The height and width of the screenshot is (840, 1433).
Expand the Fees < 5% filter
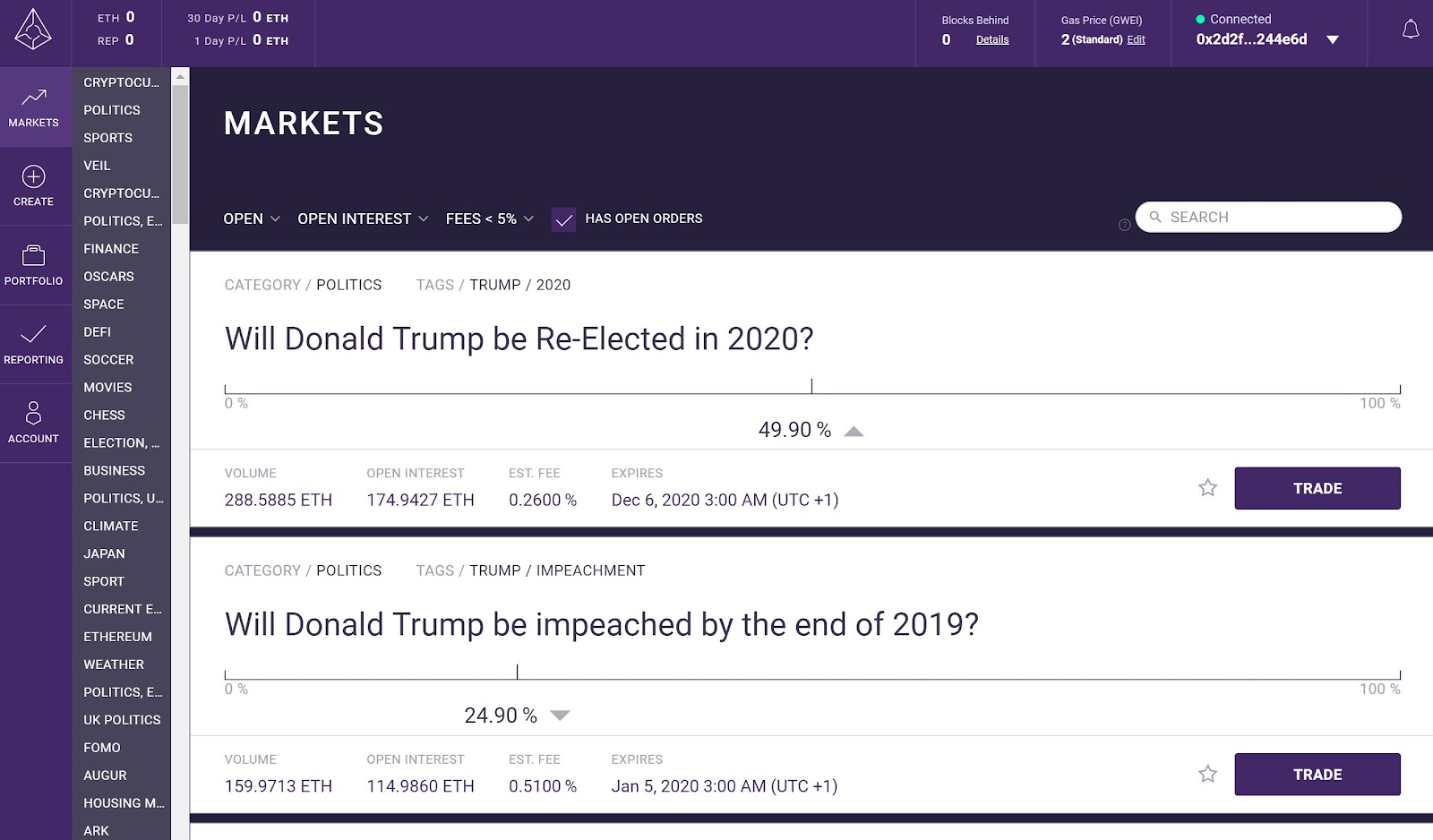(x=489, y=219)
